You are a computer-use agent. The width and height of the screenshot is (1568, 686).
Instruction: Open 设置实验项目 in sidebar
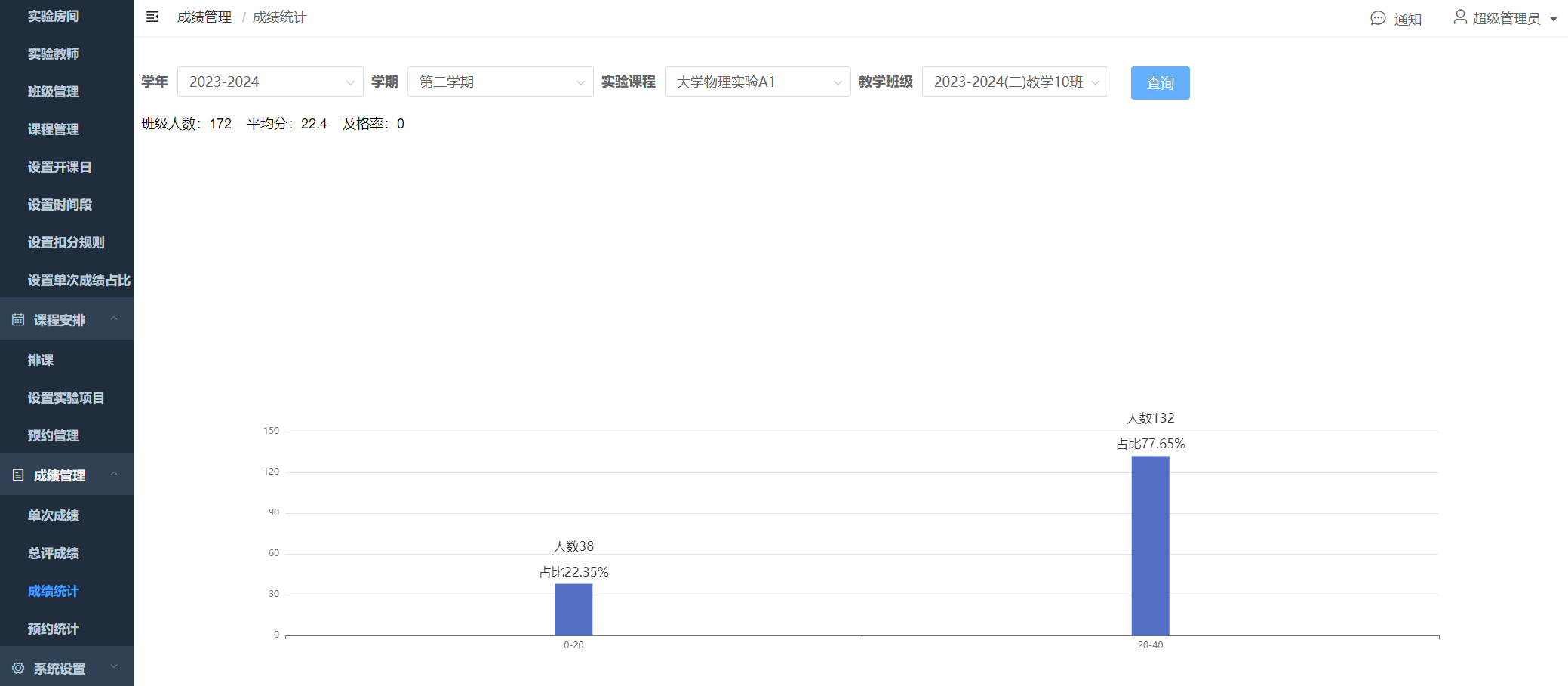[66, 398]
